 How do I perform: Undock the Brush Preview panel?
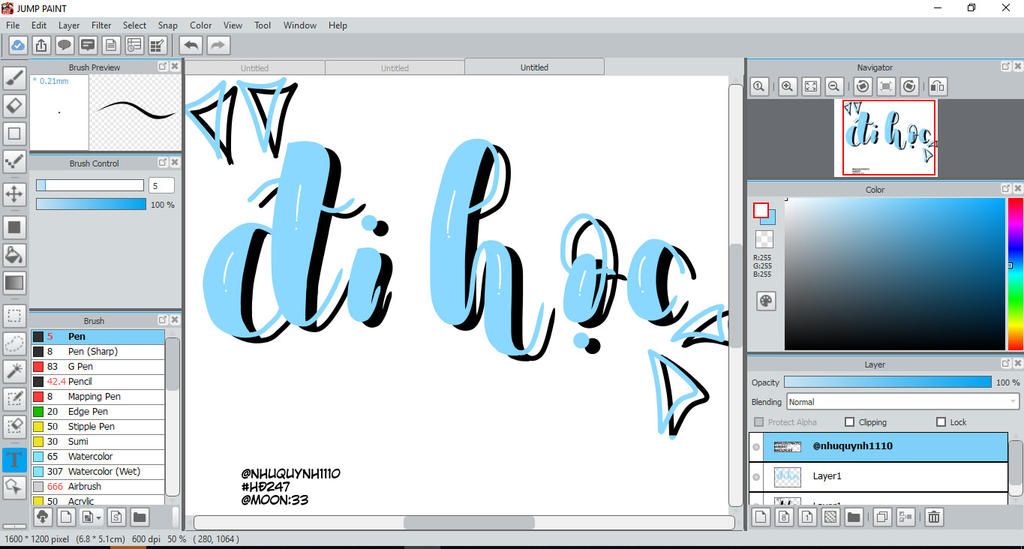click(x=163, y=67)
